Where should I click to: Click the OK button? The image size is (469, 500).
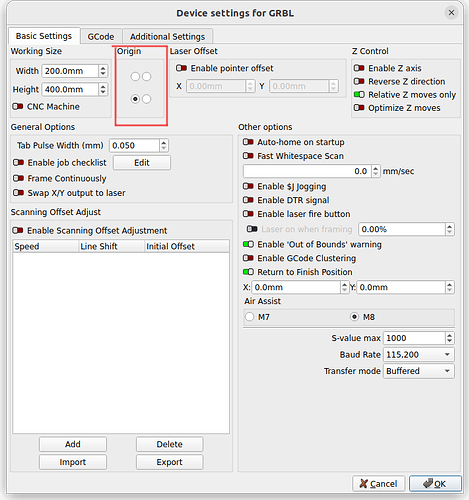click(435, 484)
